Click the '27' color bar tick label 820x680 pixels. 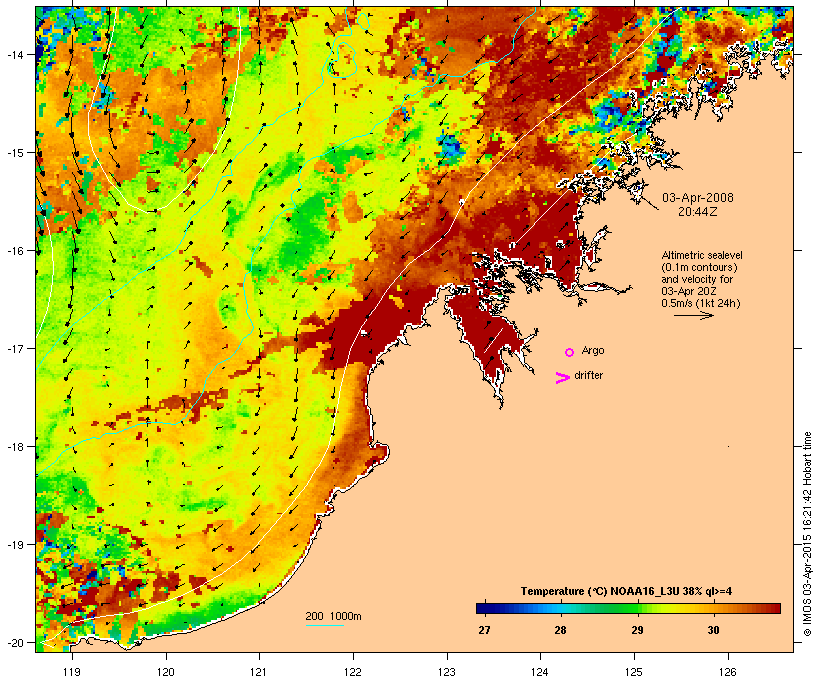484,630
